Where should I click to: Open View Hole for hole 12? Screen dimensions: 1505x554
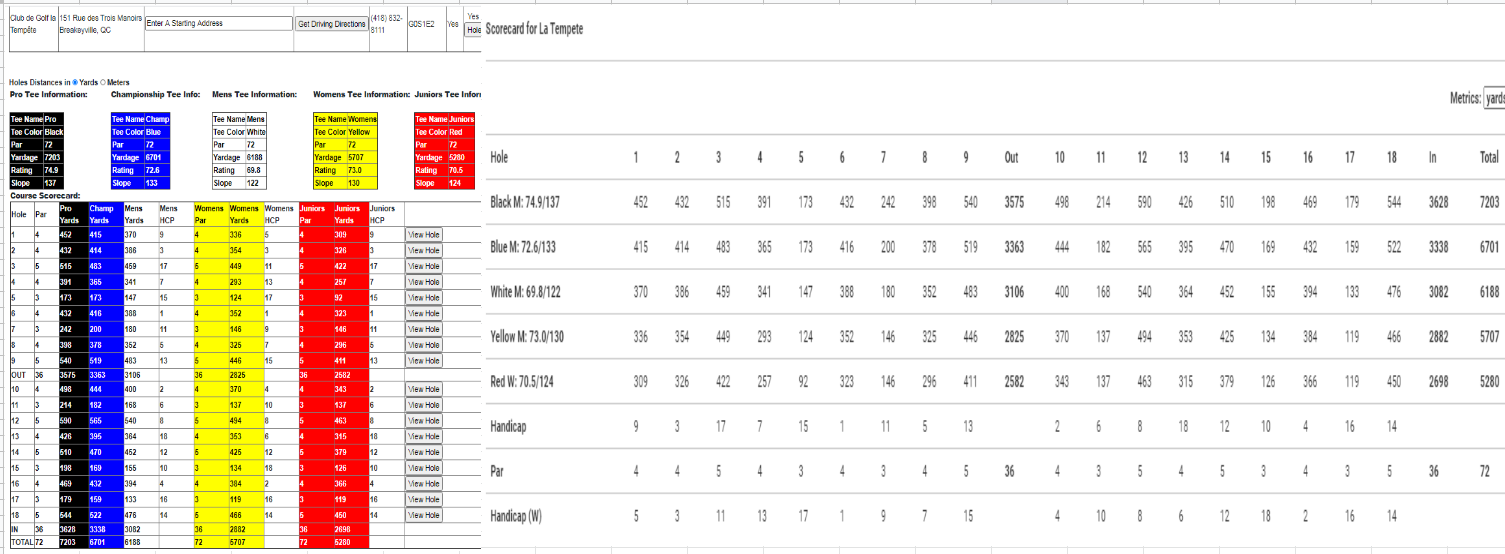[x=424, y=421]
